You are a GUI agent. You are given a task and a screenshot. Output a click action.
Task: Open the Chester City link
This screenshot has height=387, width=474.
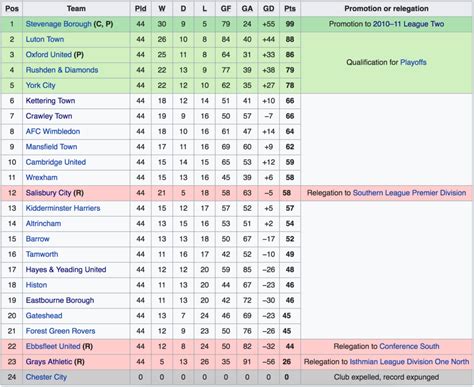click(x=46, y=377)
